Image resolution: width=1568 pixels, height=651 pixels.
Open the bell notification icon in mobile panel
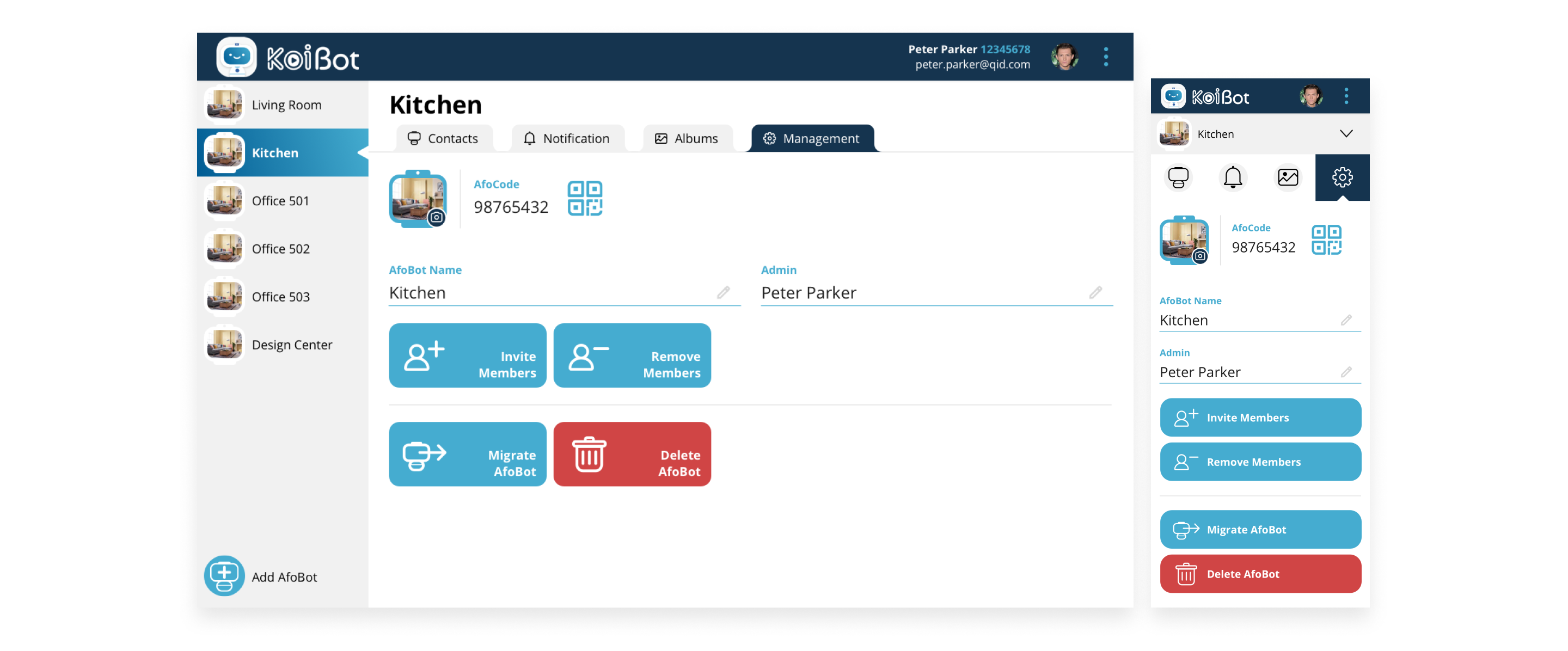click(x=1233, y=177)
